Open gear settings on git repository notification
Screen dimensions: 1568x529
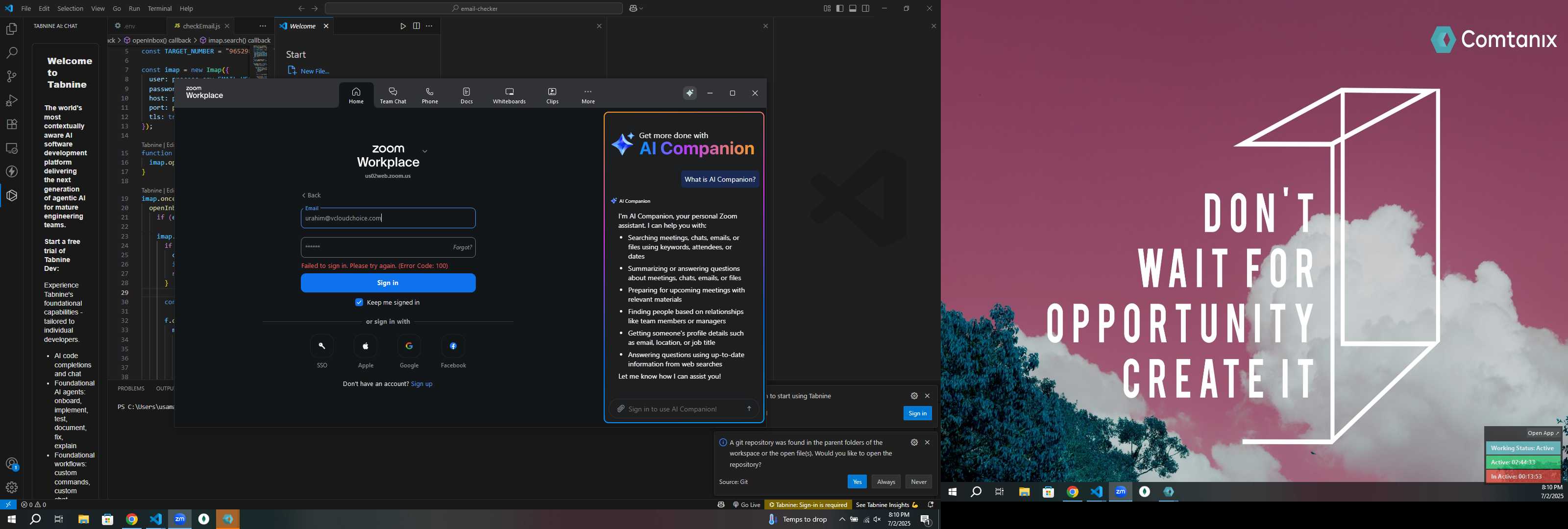coord(914,443)
